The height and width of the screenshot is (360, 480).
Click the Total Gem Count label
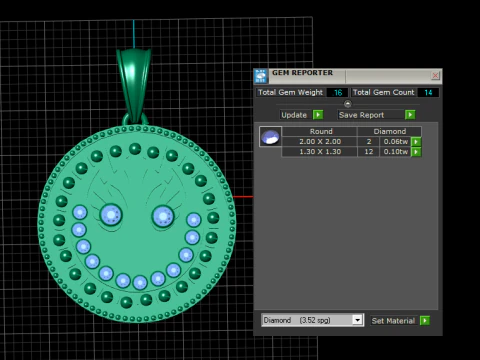(x=383, y=92)
